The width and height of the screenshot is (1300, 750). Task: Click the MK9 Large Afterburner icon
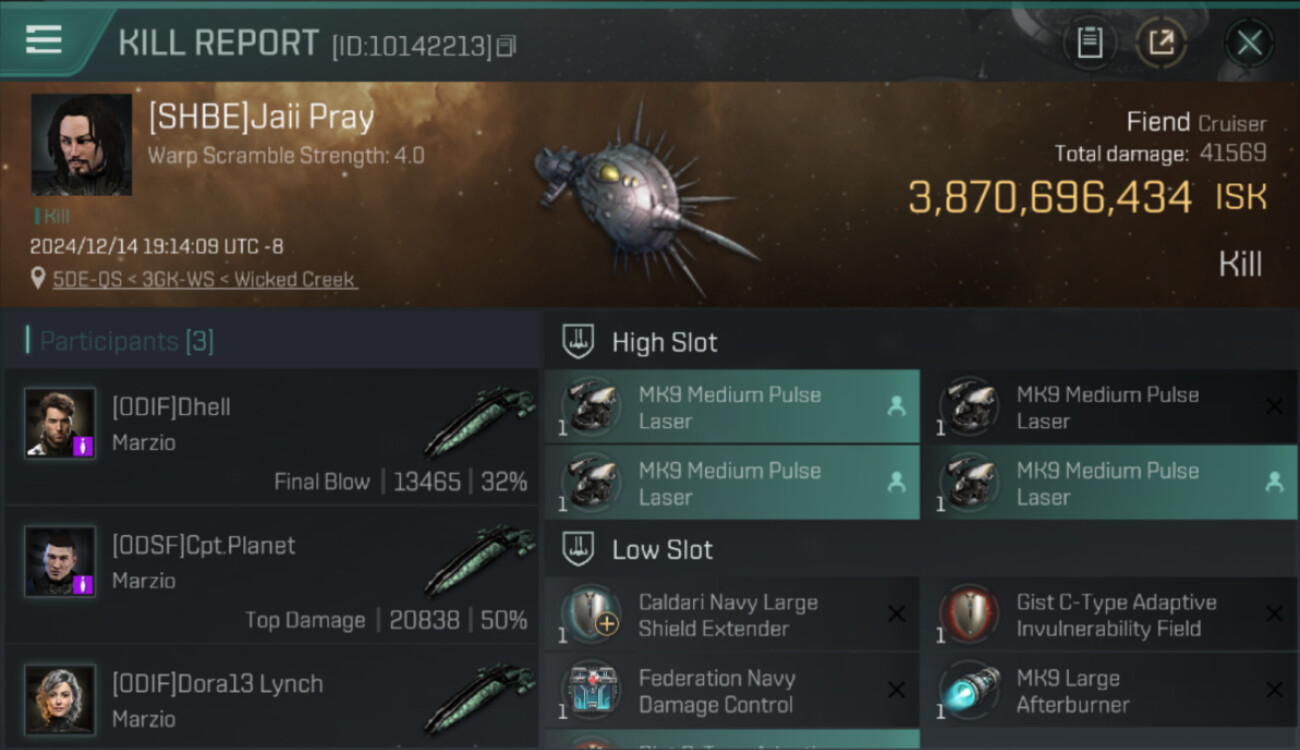click(969, 690)
